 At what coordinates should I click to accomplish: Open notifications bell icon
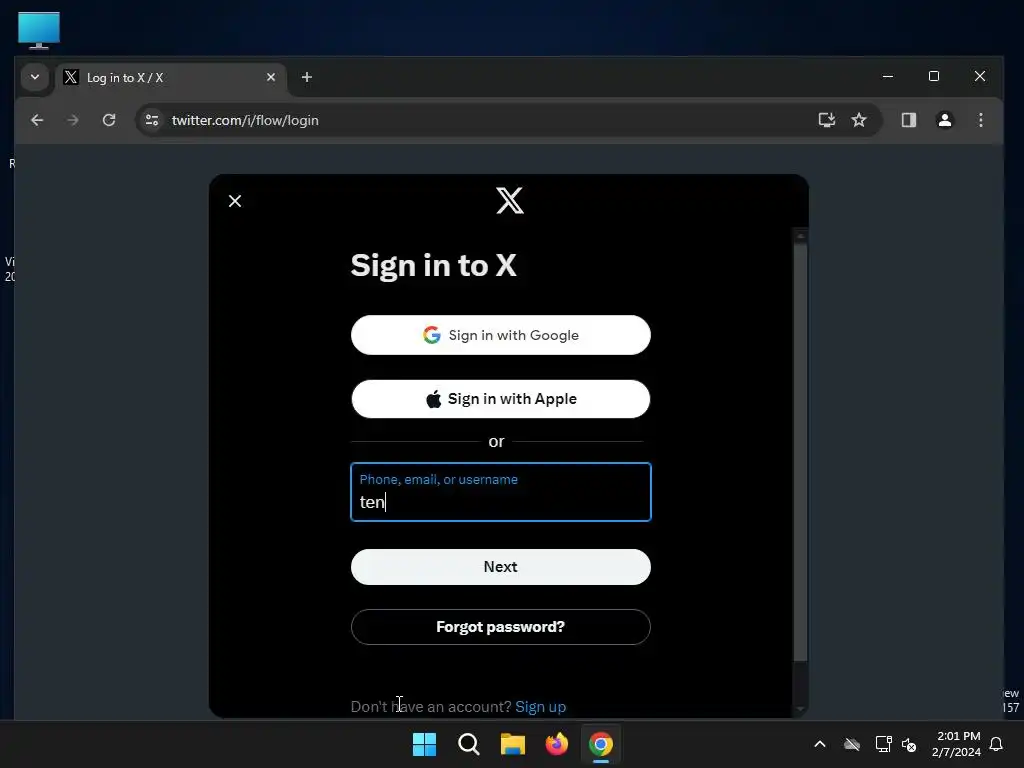(x=997, y=744)
